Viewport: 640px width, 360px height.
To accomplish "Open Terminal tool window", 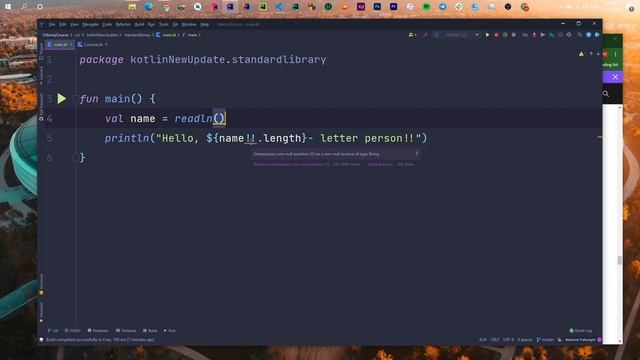I will (x=126, y=331).
